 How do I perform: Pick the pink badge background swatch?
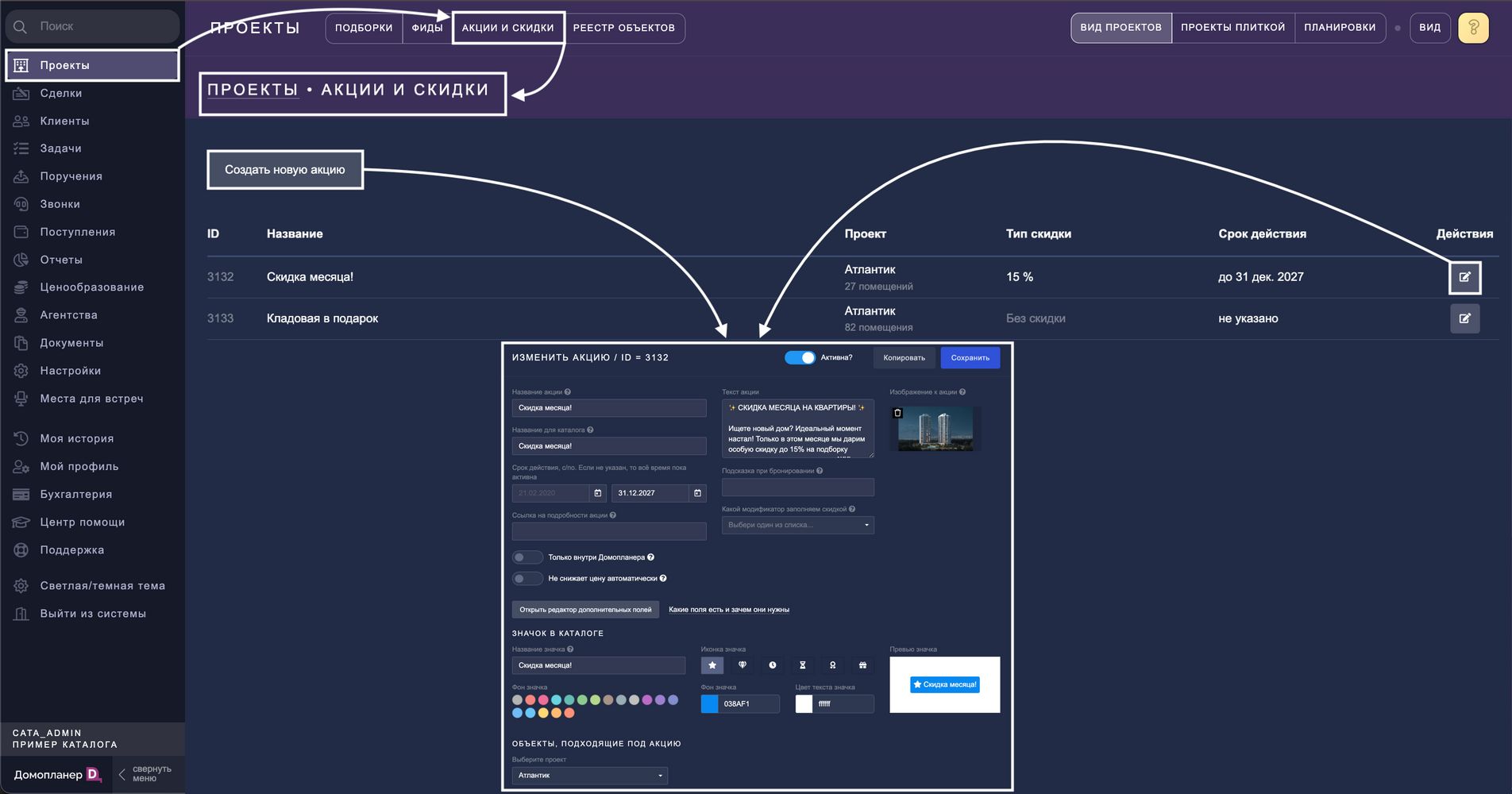[x=543, y=700]
